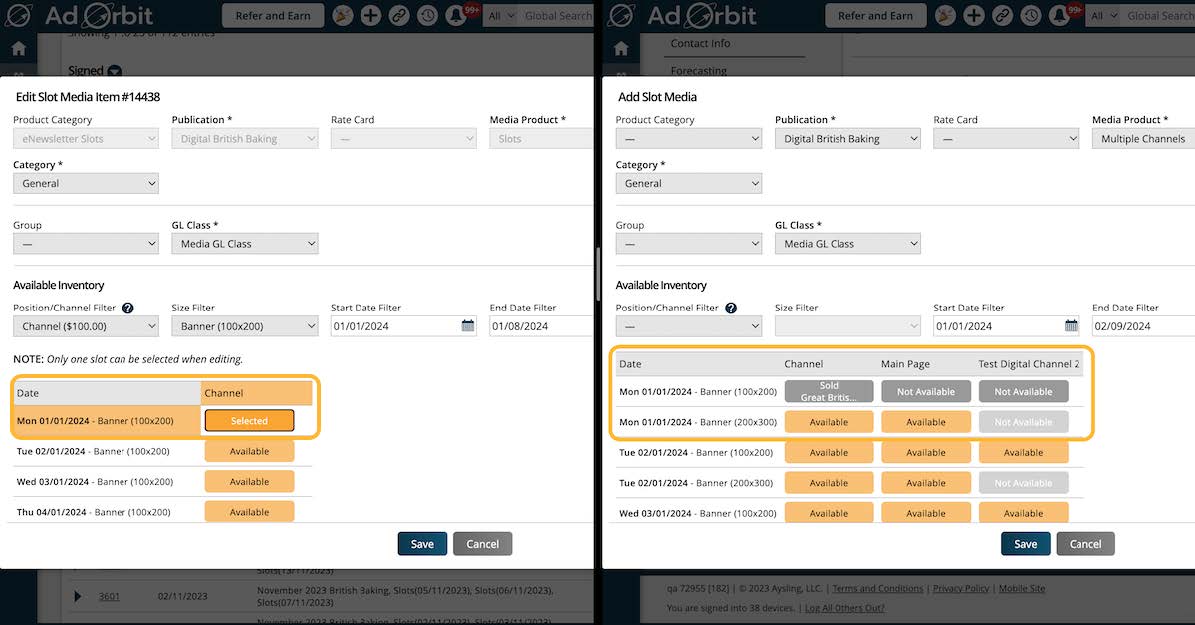Viewport: 1195px width, 625px height.
Task: Click the Log All Others Out? link
Action: click(x=844, y=608)
